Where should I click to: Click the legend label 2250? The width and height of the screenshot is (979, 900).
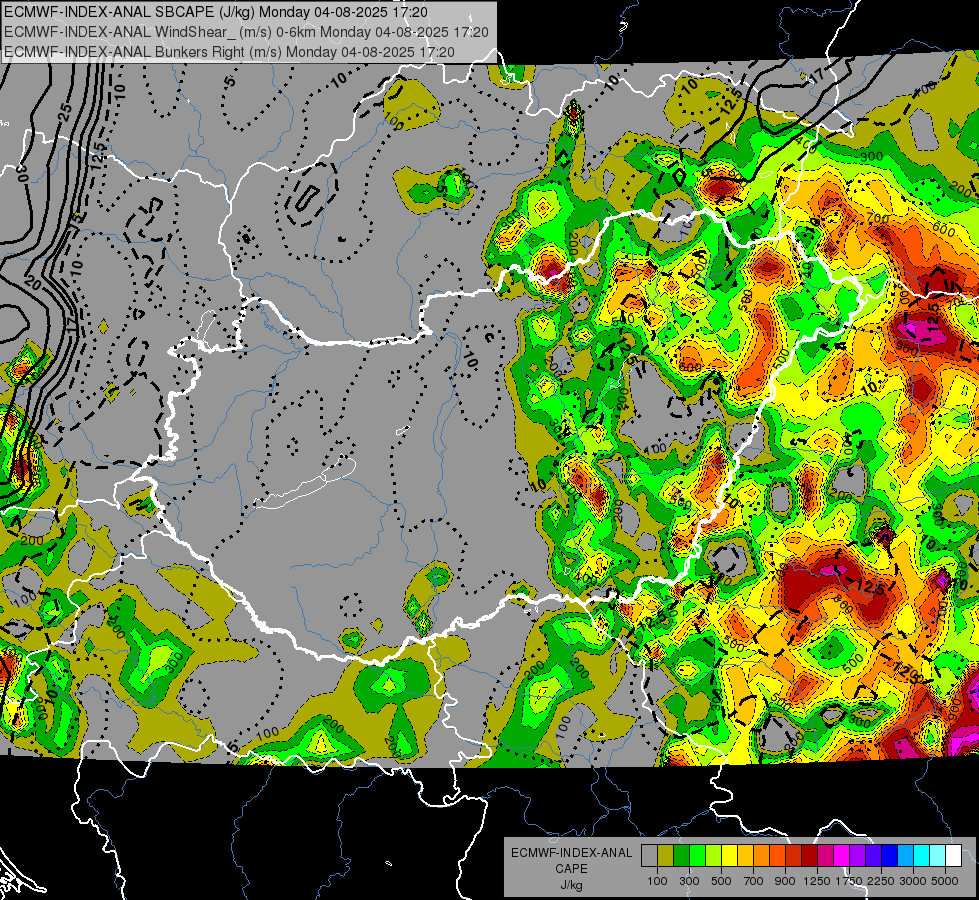[880, 881]
